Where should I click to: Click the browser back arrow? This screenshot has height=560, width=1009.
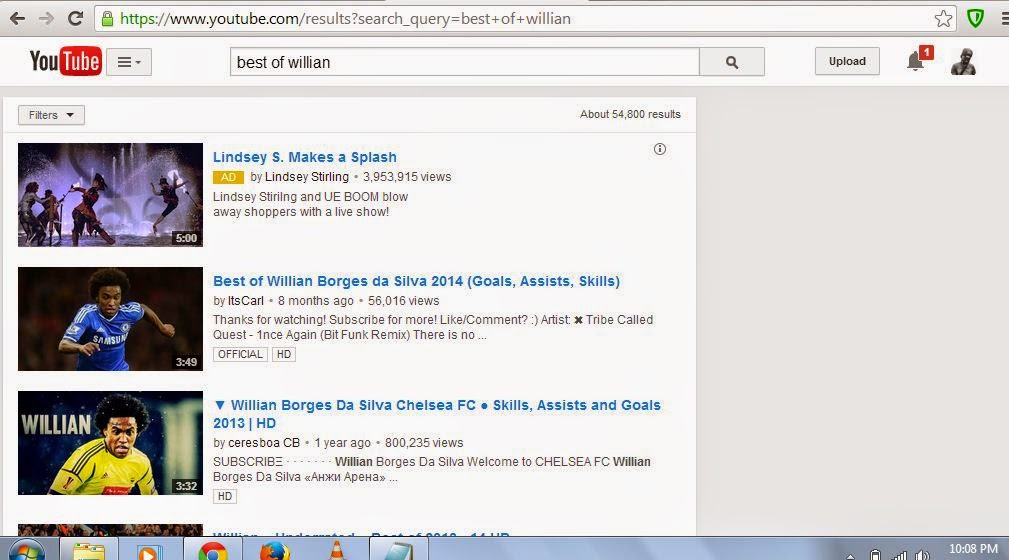pos(17,18)
